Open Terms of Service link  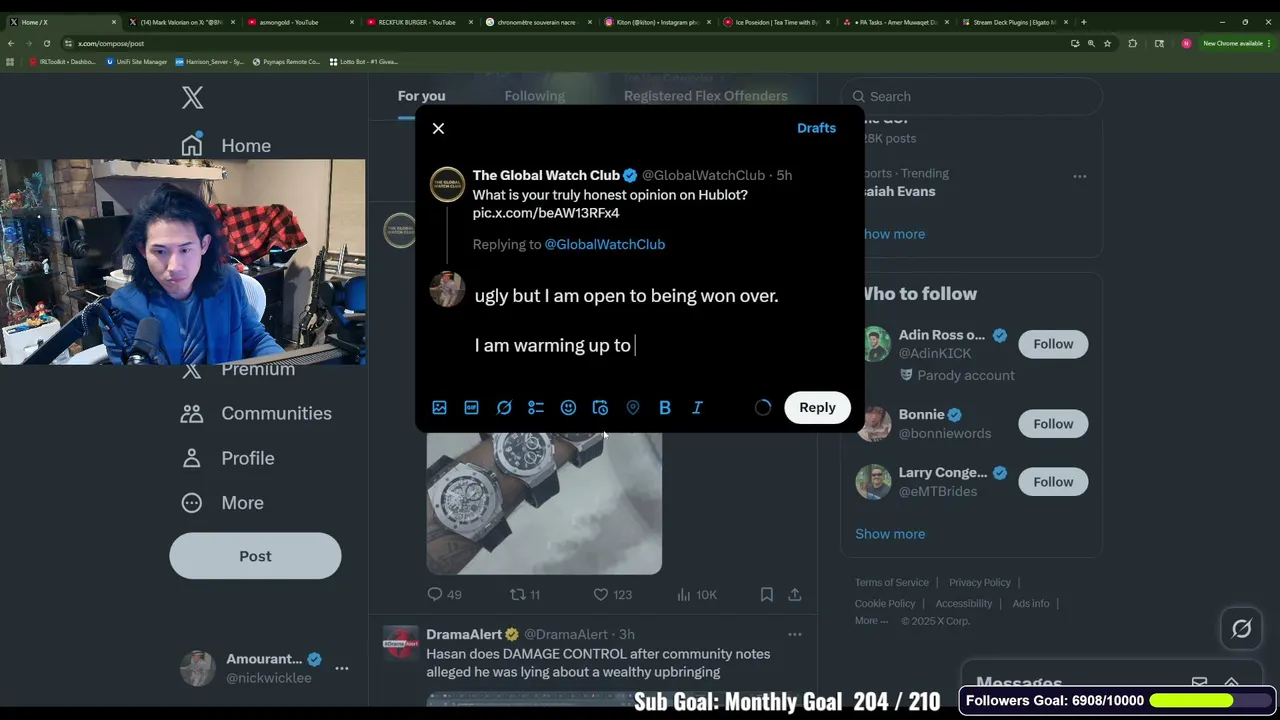(x=891, y=583)
